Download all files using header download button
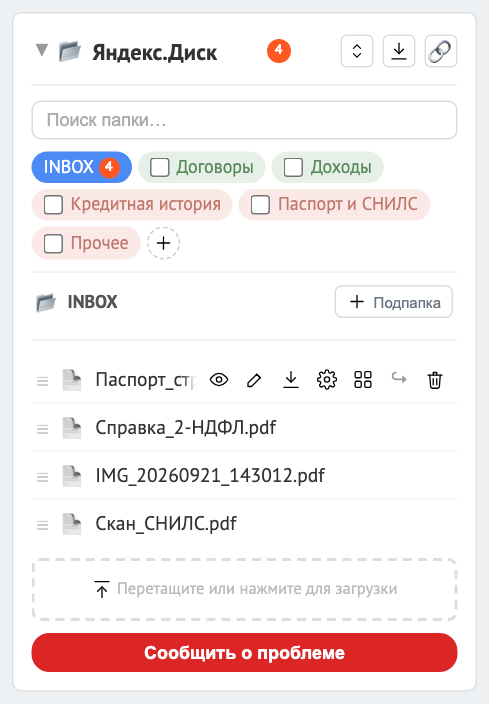Screen dimensions: 489x704 coord(399,51)
